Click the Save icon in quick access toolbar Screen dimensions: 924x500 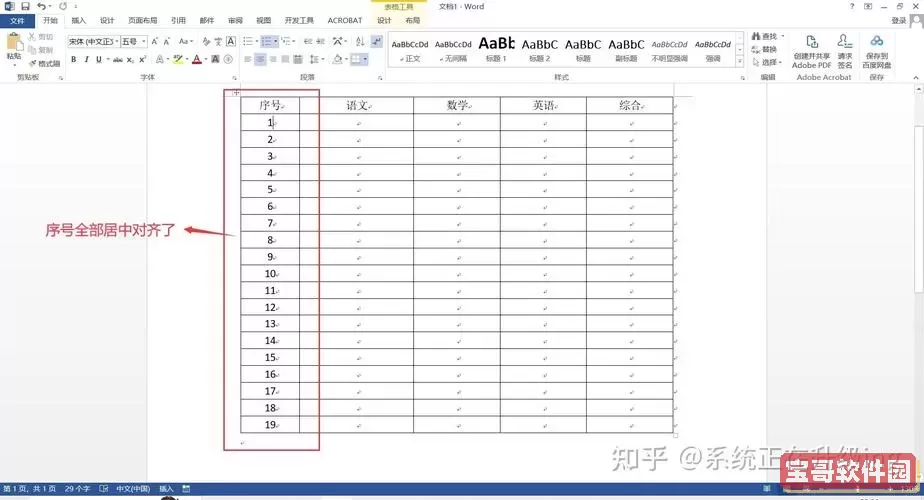click(25, 6)
